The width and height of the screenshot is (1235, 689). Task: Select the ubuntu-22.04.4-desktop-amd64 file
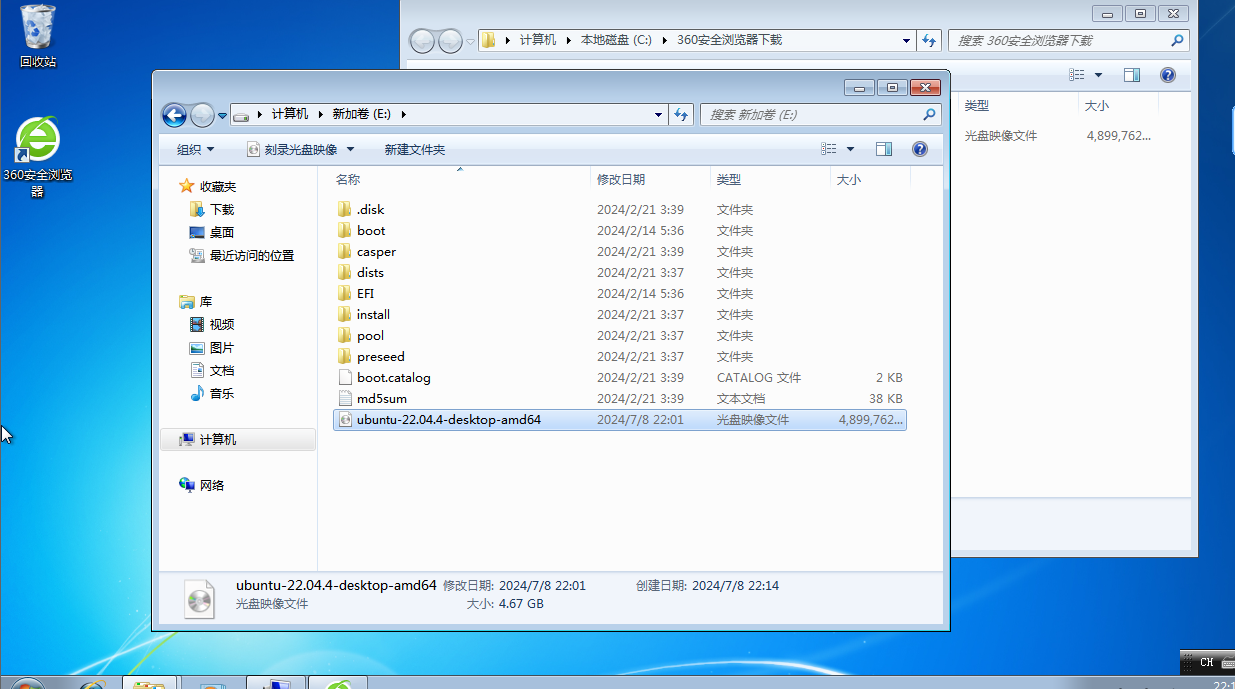449,419
